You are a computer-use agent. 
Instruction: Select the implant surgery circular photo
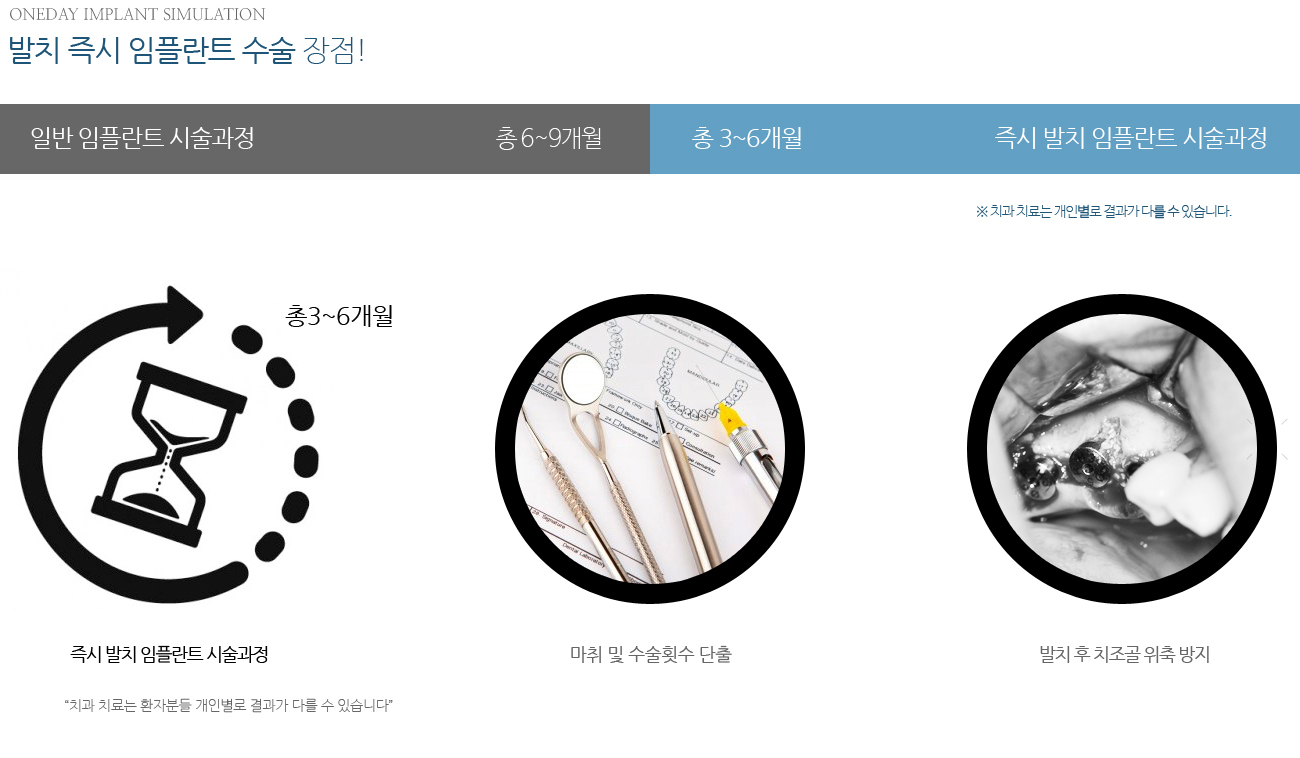(1122, 449)
